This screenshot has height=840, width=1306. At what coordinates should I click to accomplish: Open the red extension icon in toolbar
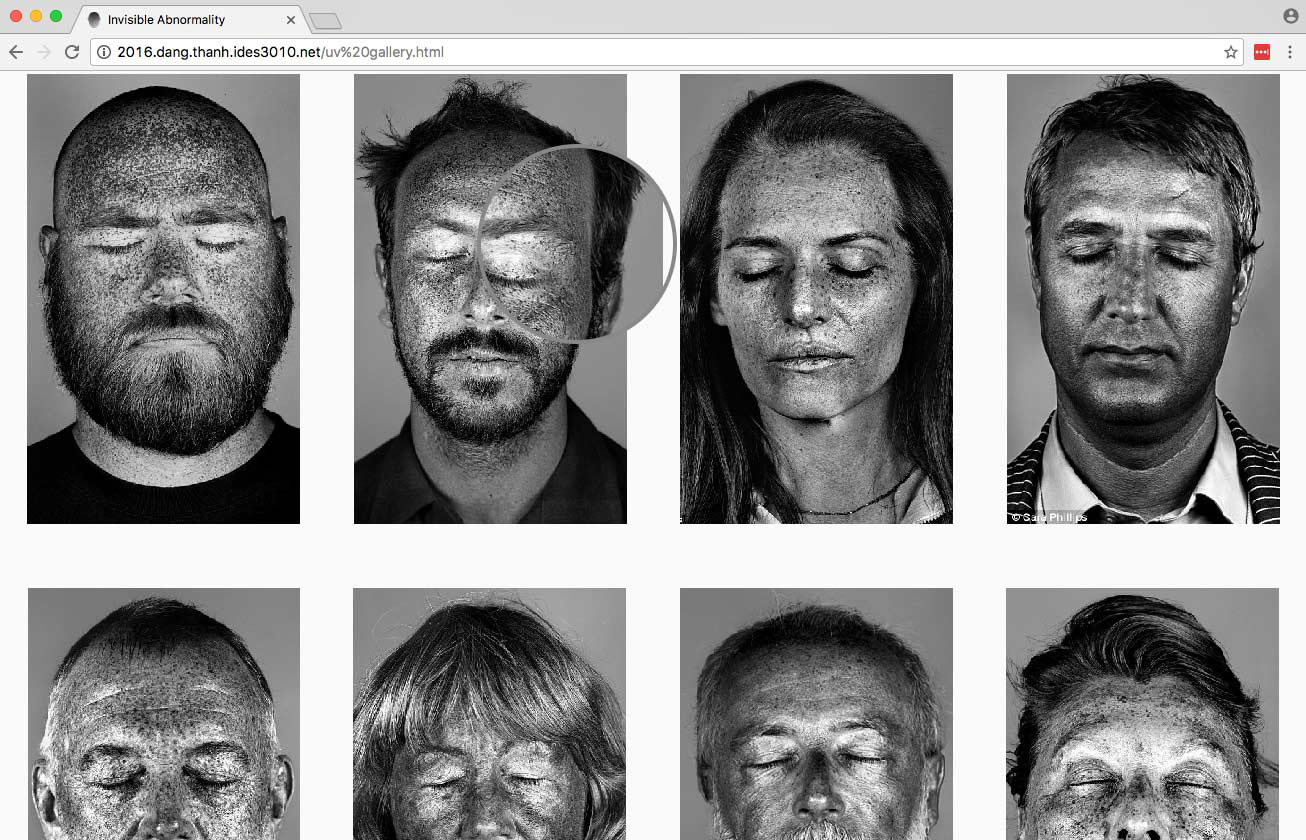[x=1262, y=52]
